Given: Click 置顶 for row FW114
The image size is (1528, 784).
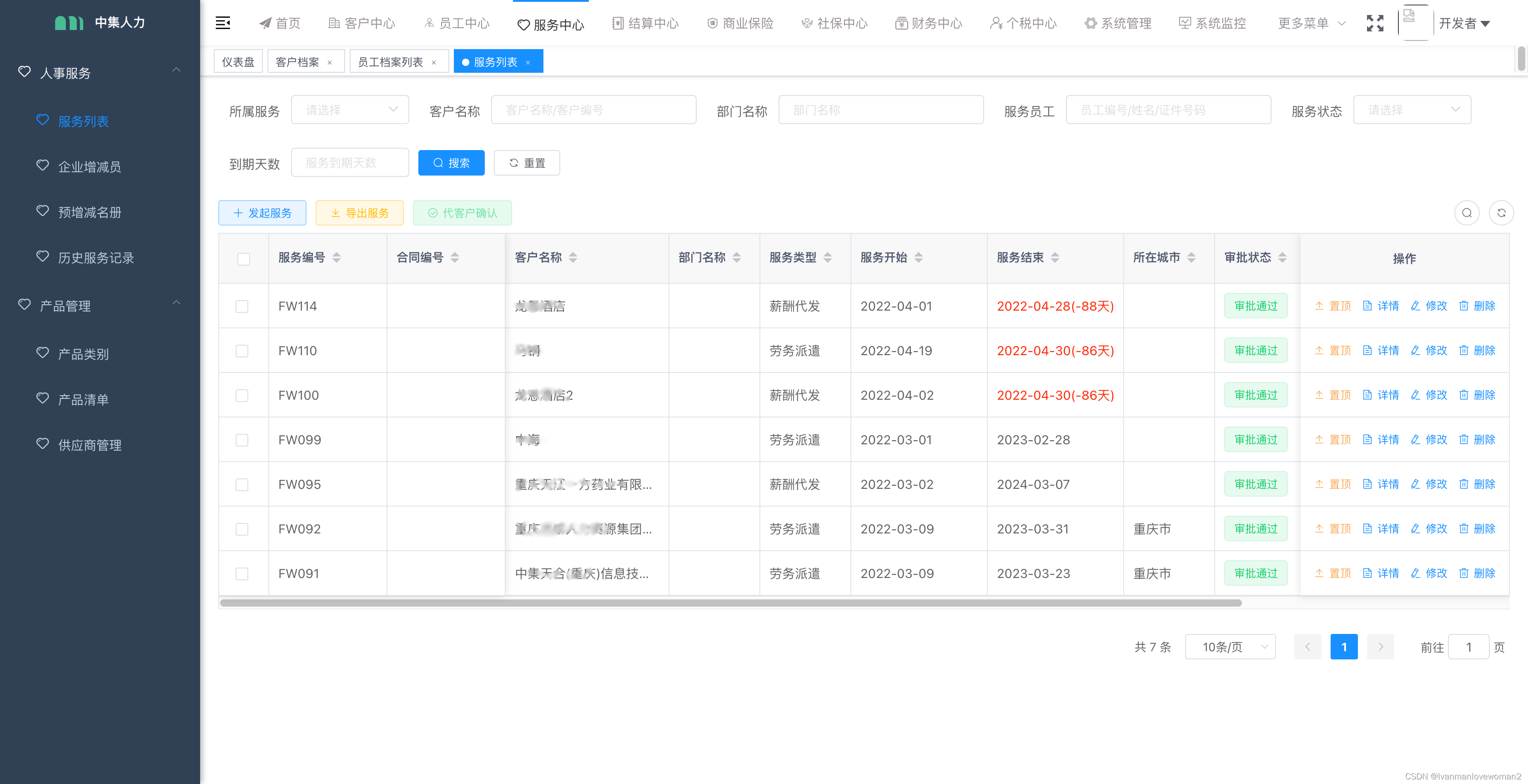Looking at the screenshot, I should 1332,306.
